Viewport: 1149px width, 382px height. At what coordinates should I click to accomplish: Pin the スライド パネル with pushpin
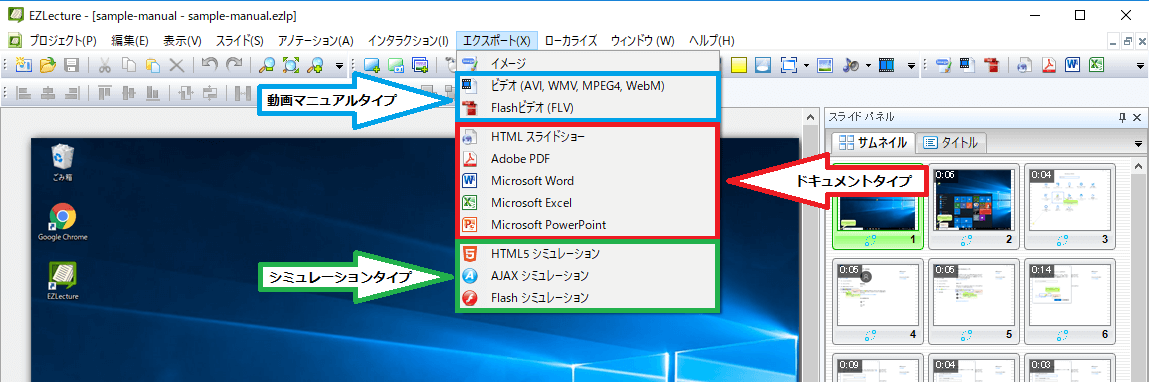pyautogui.click(x=1122, y=118)
